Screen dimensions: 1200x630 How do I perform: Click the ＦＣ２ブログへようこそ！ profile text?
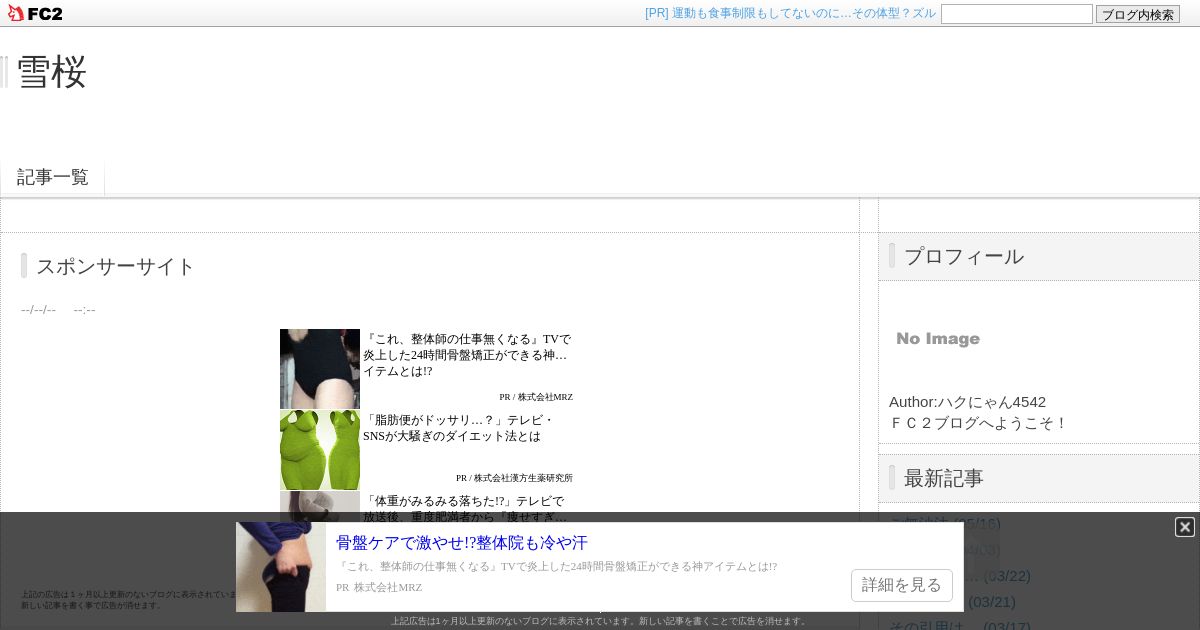(978, 422)
